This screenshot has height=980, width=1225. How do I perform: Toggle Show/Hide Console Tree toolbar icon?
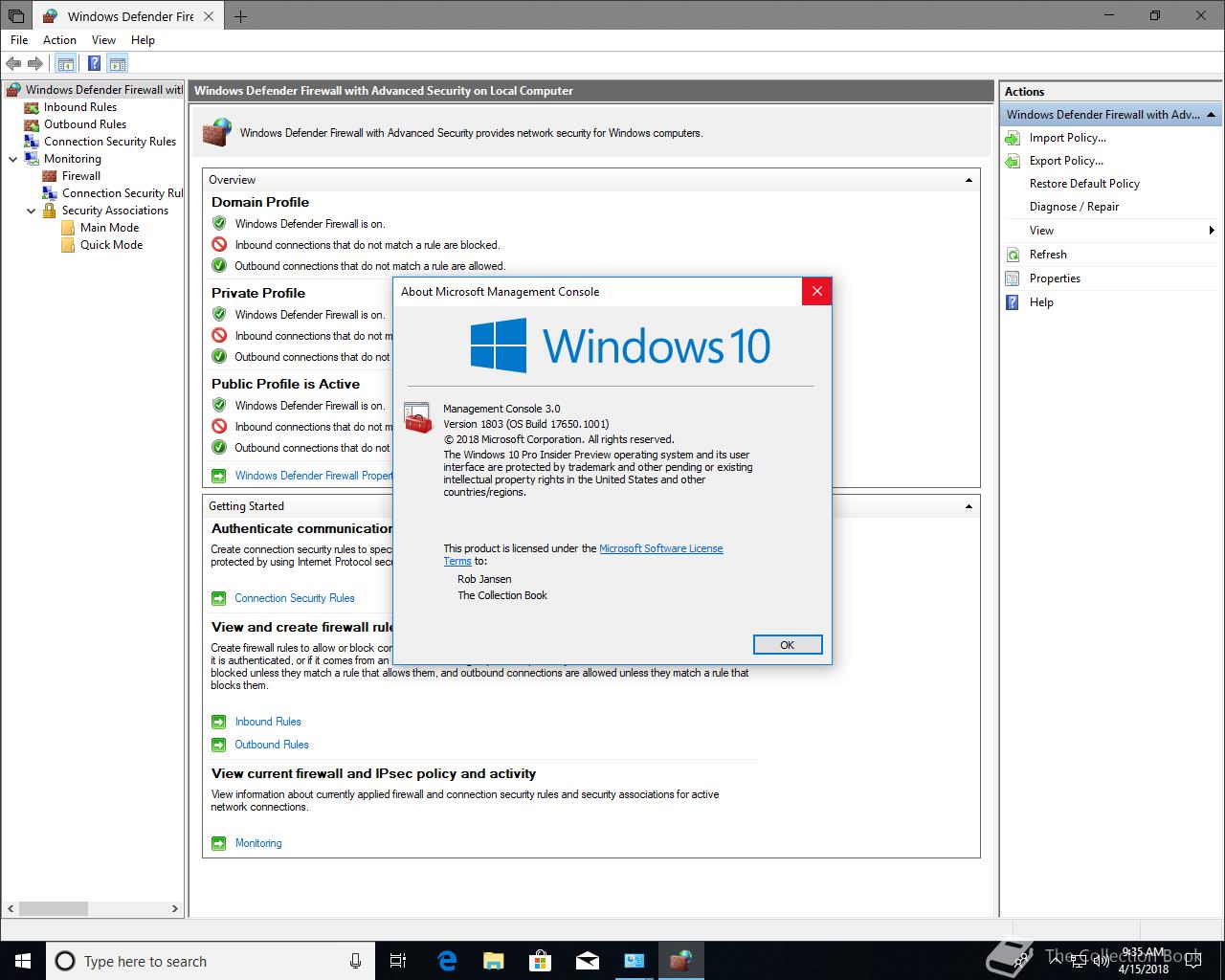65,64
